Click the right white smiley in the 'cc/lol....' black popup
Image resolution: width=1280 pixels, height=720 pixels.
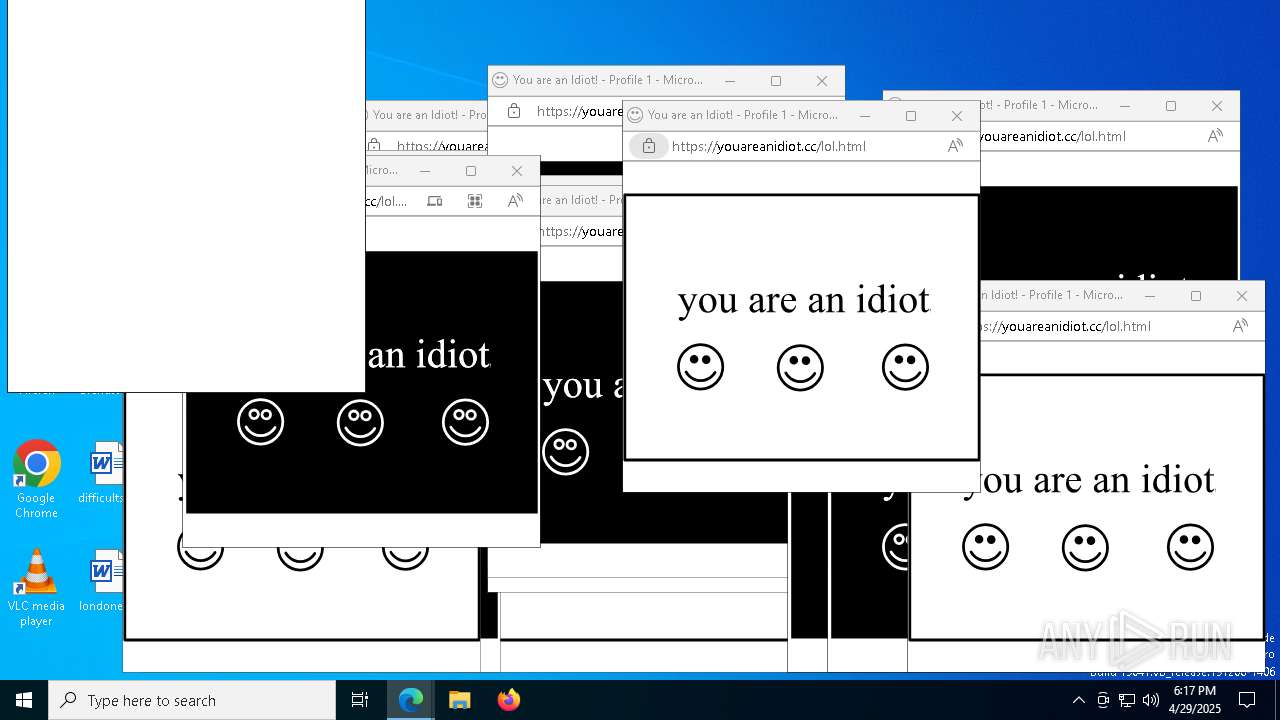click(x=465, y=422)
